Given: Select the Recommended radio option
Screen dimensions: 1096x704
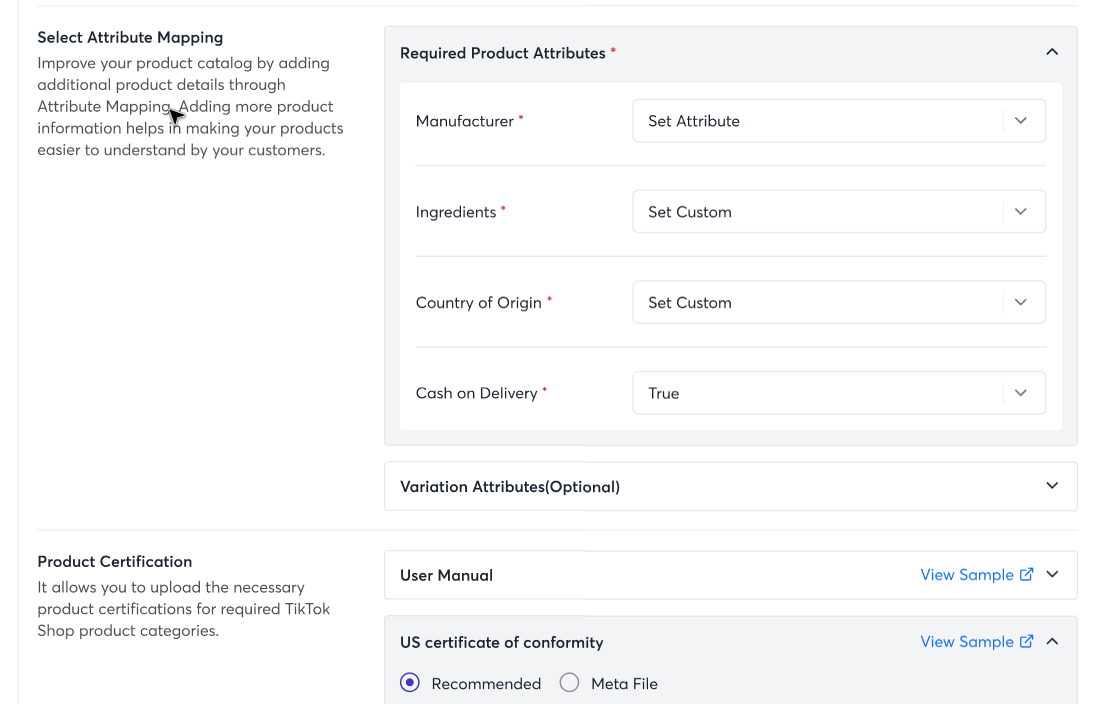Looking at the screenshot, I should coord(410,683).
